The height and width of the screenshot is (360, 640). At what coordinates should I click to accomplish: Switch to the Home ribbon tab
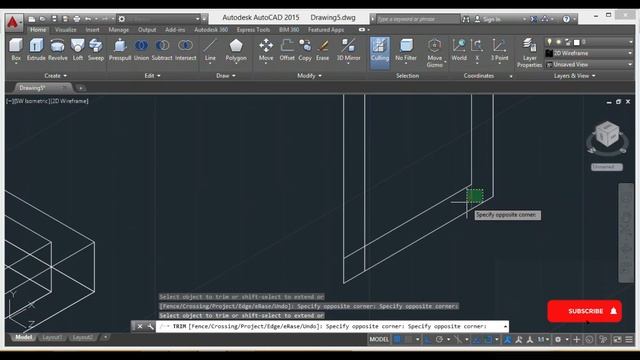pyautogui.click(x=38, y=30)
